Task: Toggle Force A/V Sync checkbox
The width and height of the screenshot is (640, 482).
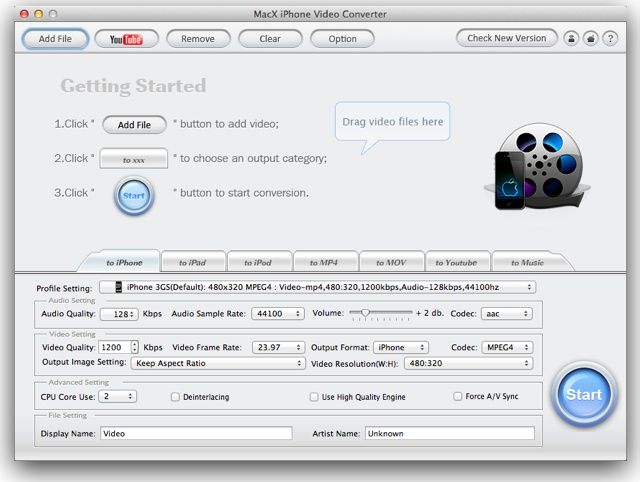Action: (458, 397)
